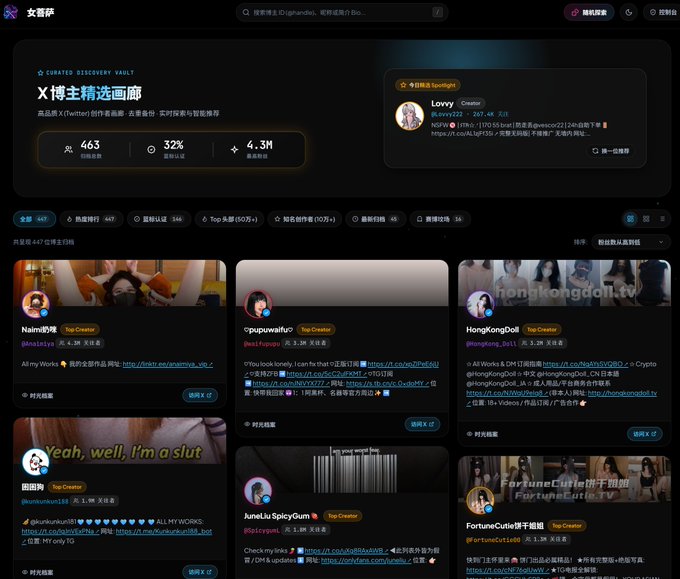The image size is (680, 579).
Task: Open the 困困狗 profile avatar
Action: click(x=36, y=462)
